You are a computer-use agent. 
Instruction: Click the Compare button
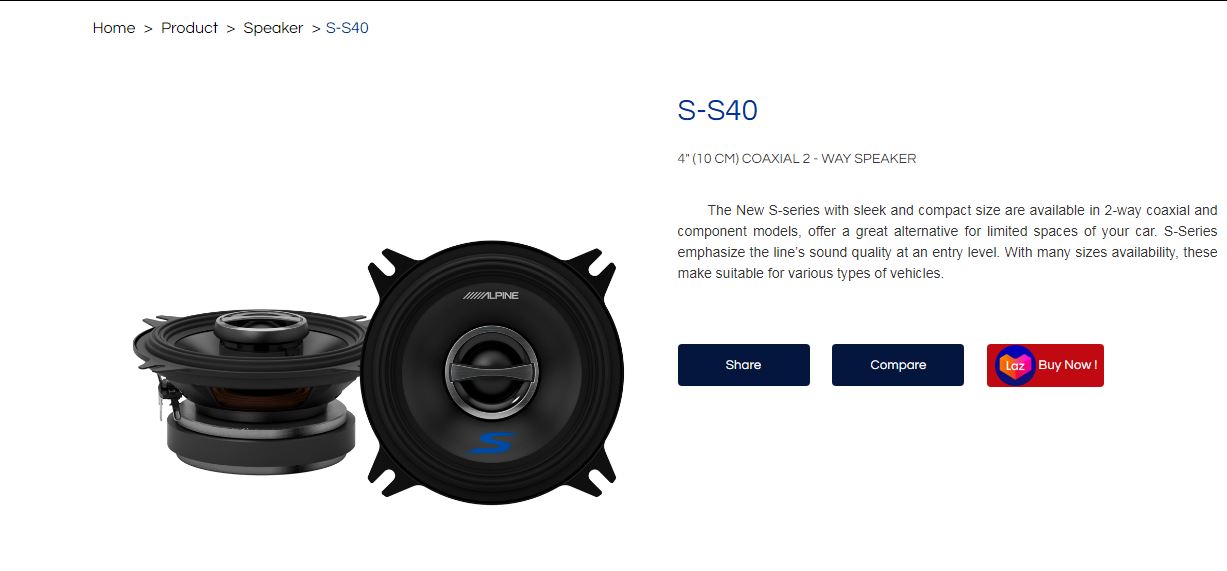(898, 365)
